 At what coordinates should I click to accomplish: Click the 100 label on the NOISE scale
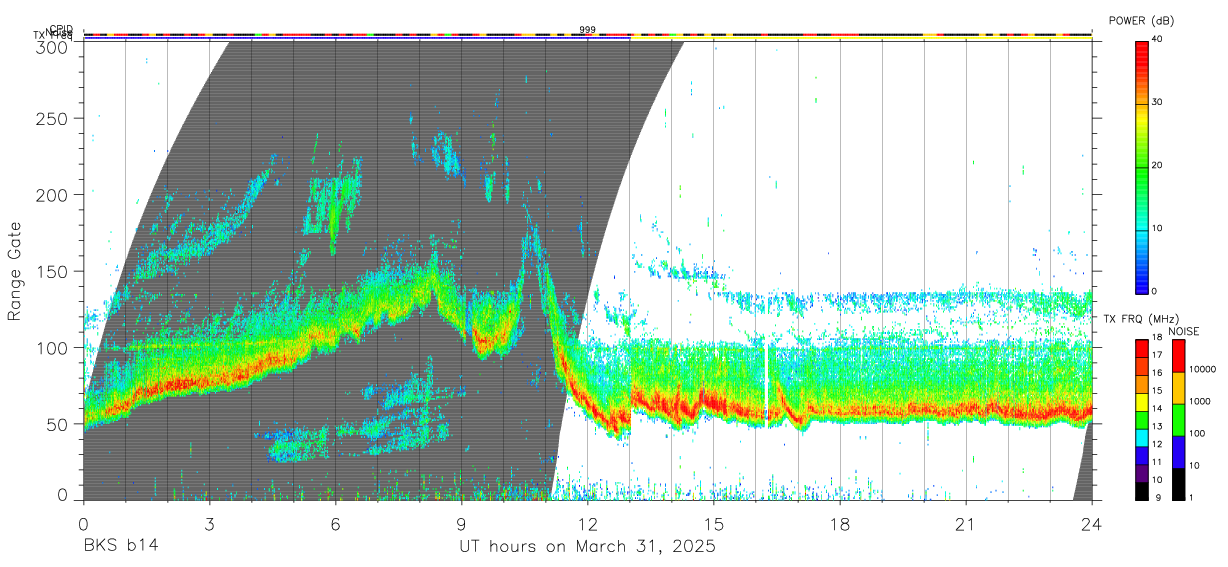(1197, 433)
